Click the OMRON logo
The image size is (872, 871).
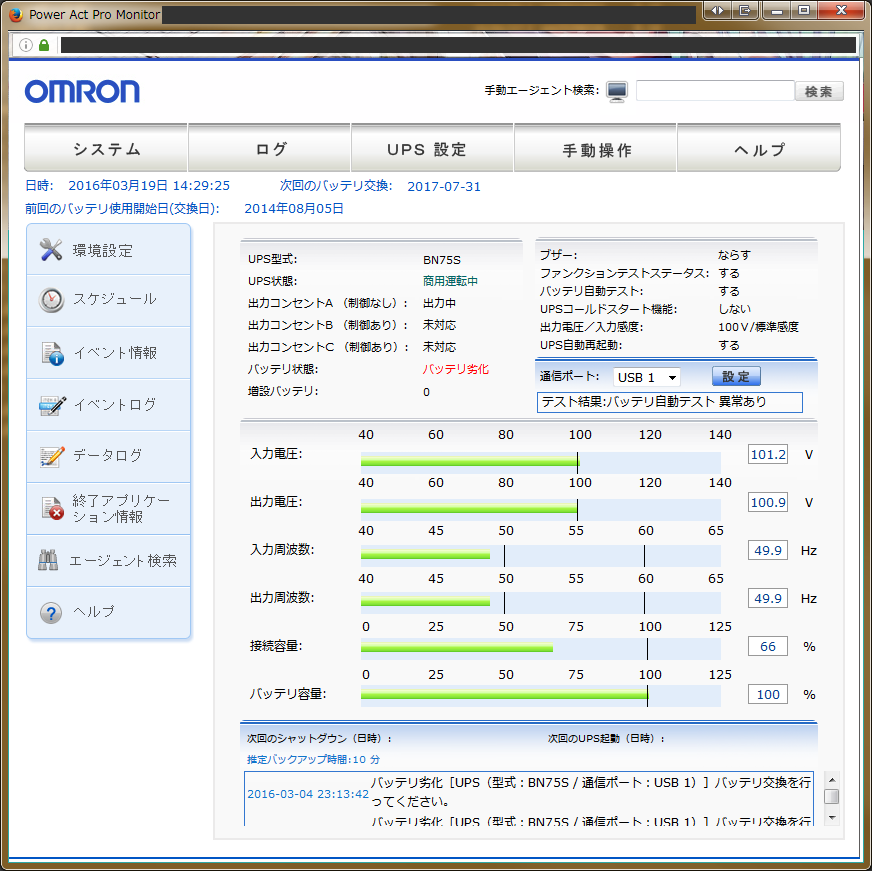click(x=82, y=91)
